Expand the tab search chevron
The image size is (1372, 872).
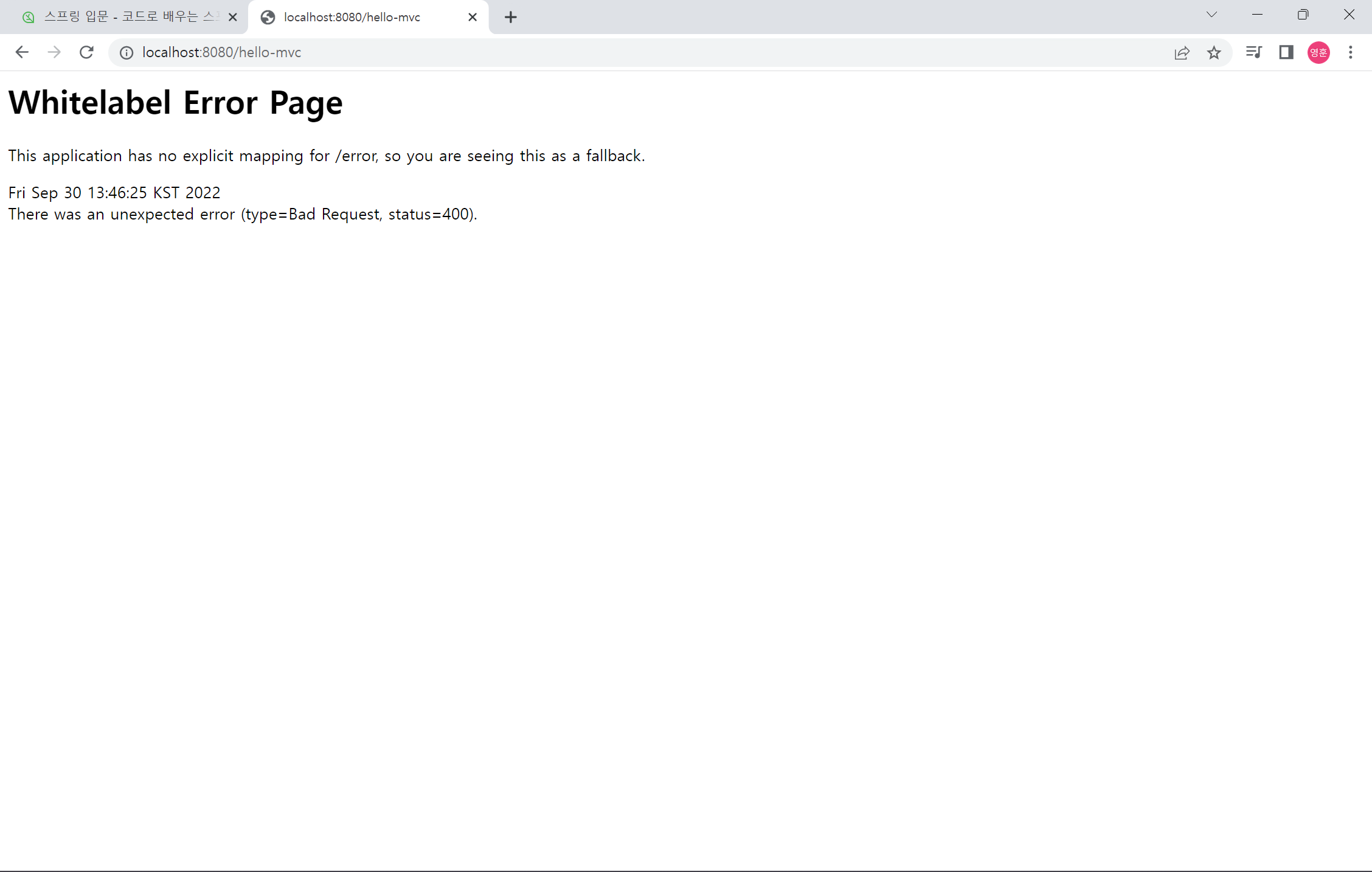1211,15
